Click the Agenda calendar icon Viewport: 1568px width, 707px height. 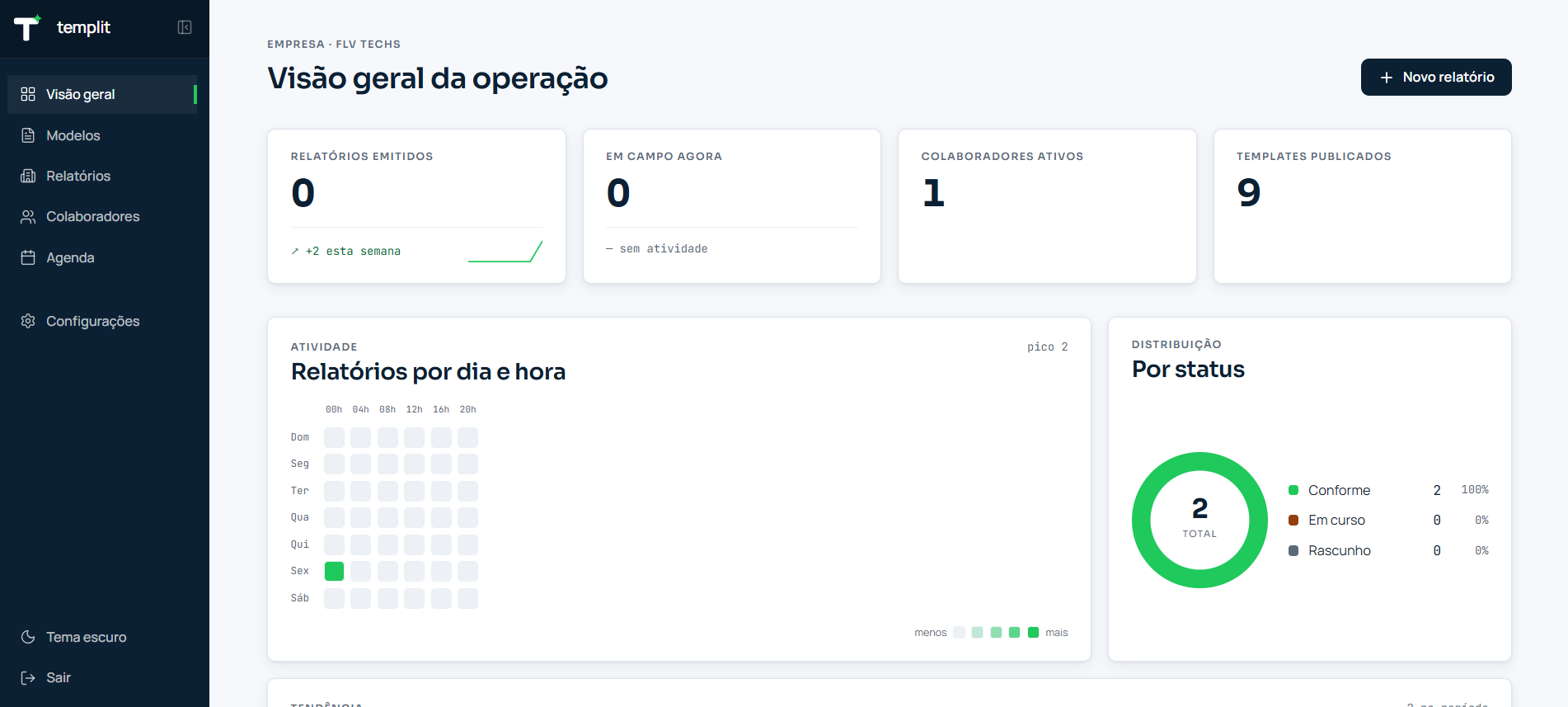tap(28, 257)
